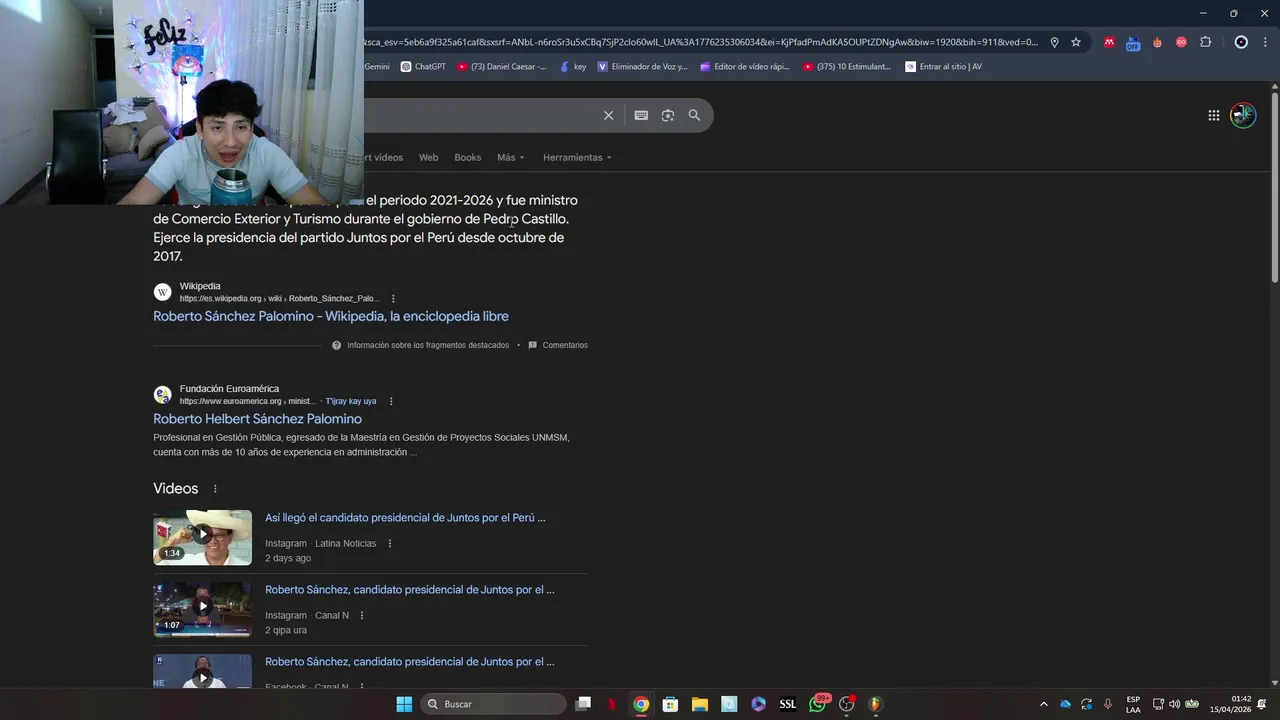This screenshot has height=720, width=1280.
Task: Open the Videos section options menu
Action: [215, 489]
